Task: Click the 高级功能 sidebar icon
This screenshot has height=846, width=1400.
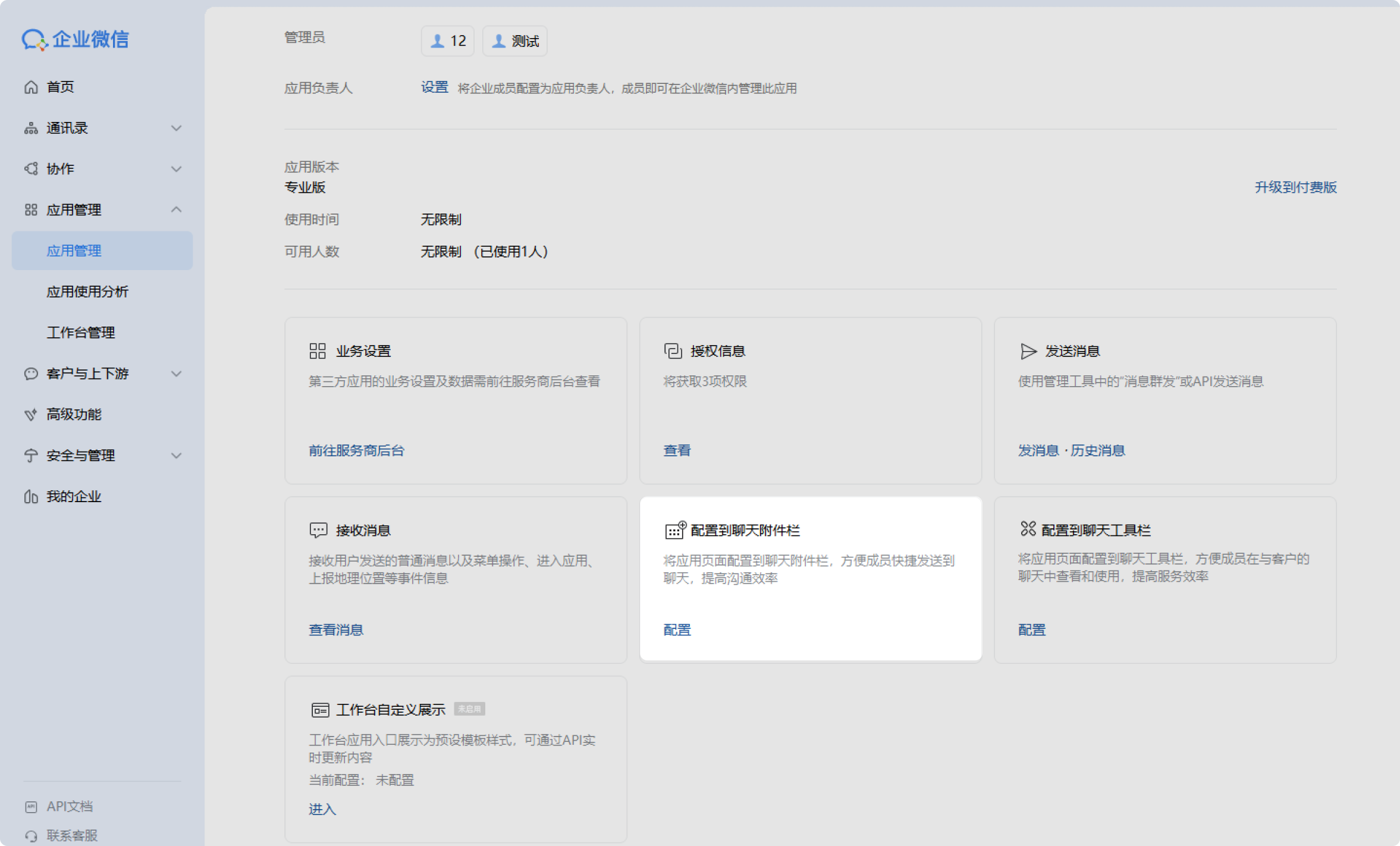Action: point(31,415)
